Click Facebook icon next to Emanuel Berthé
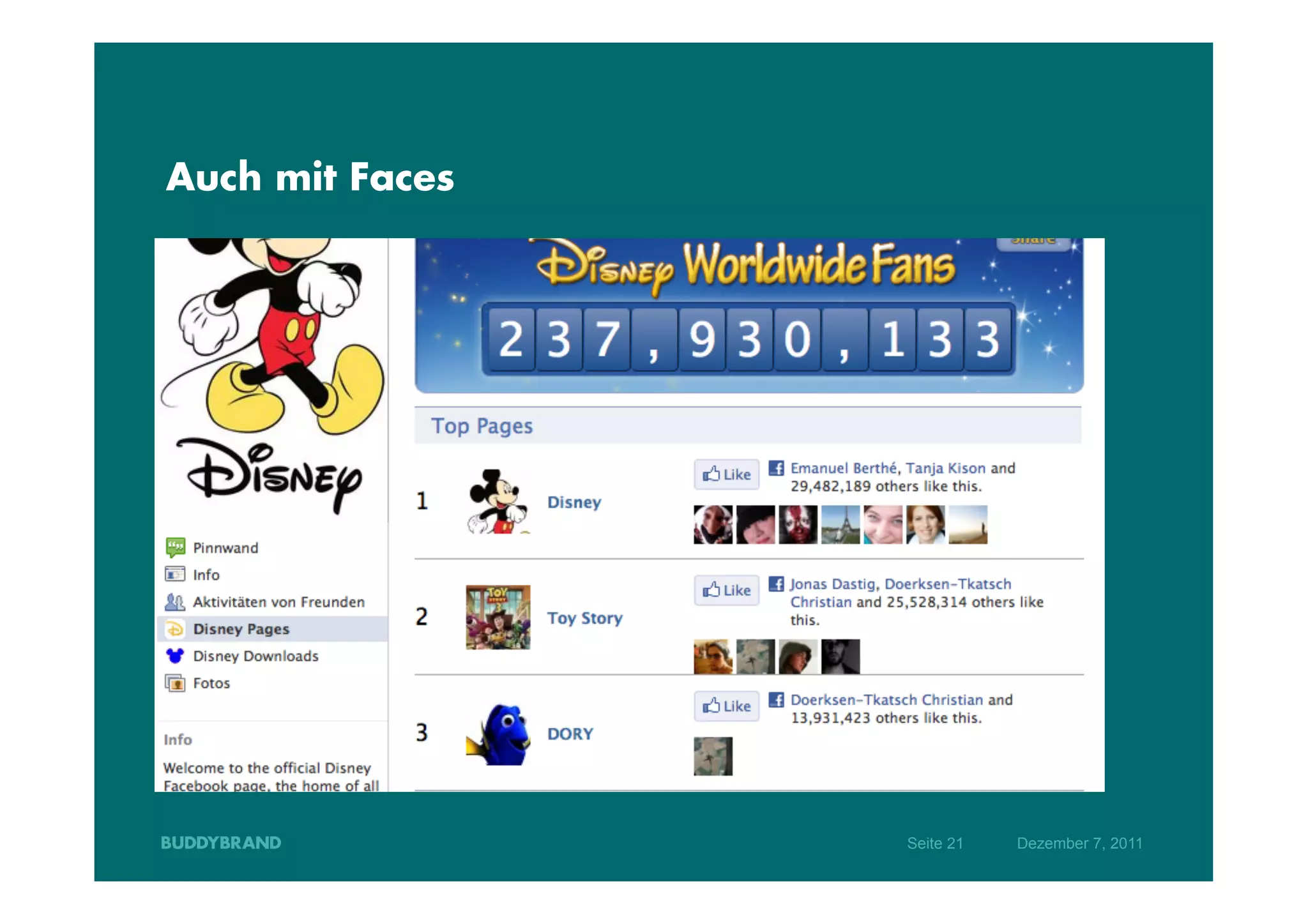 pos(776,468)
